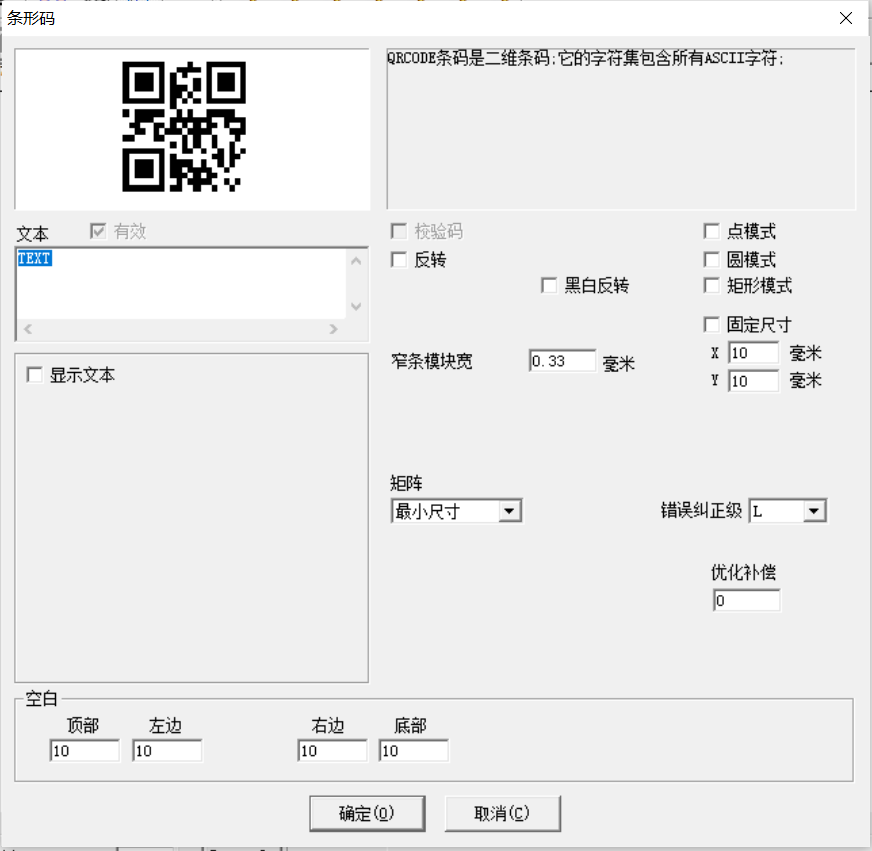
Task: Click the 右边 margin field
Action: pos(332,751)
